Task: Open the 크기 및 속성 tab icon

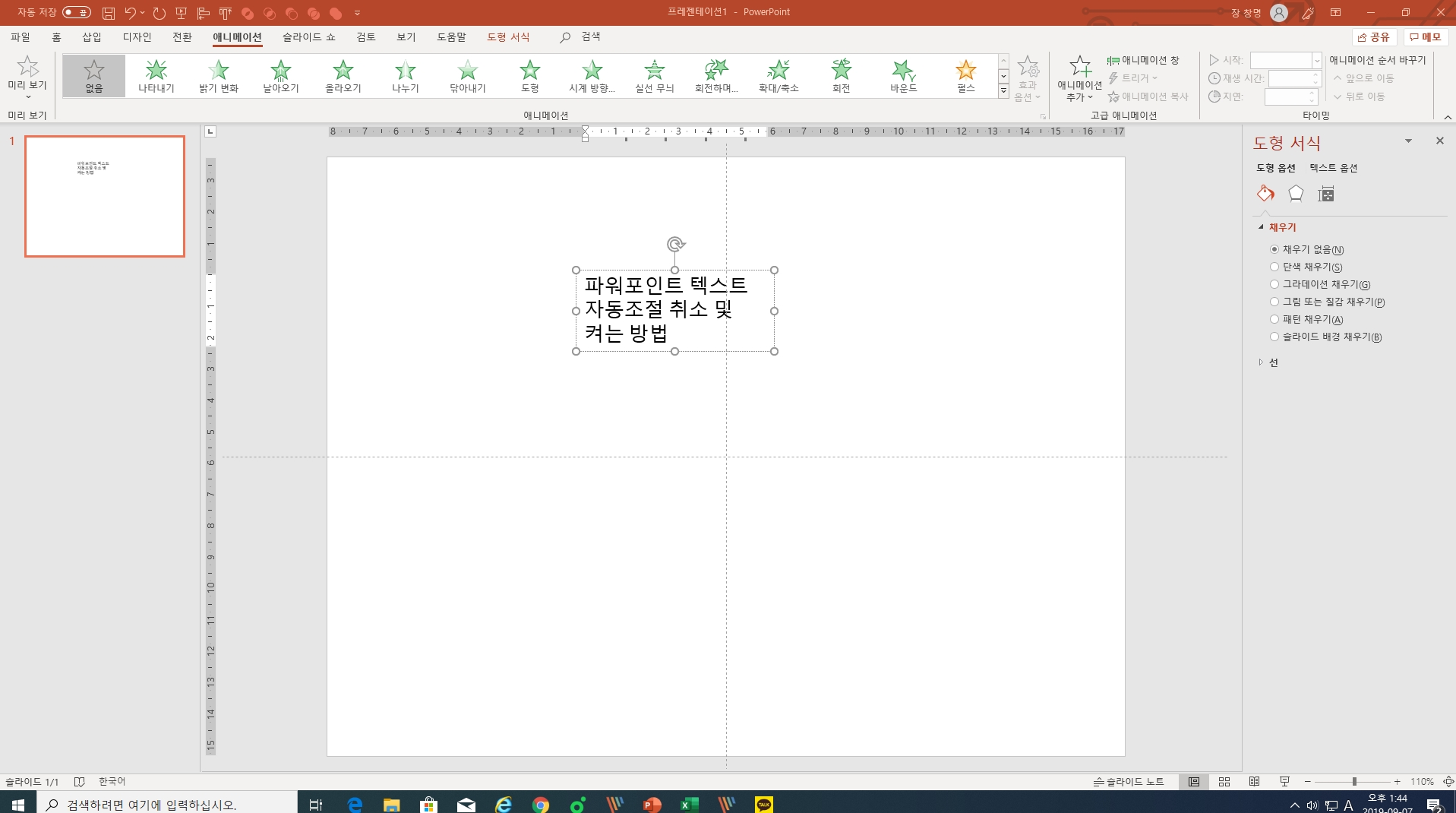Action: 1326,194
